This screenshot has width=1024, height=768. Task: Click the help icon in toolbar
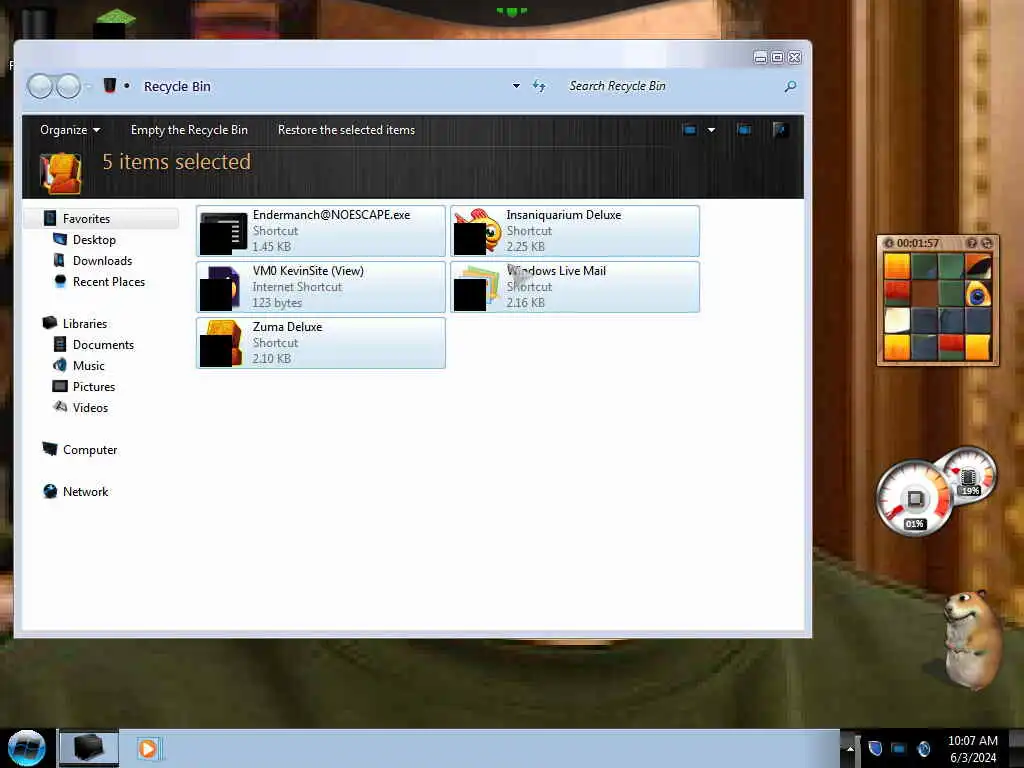[780, 130]
